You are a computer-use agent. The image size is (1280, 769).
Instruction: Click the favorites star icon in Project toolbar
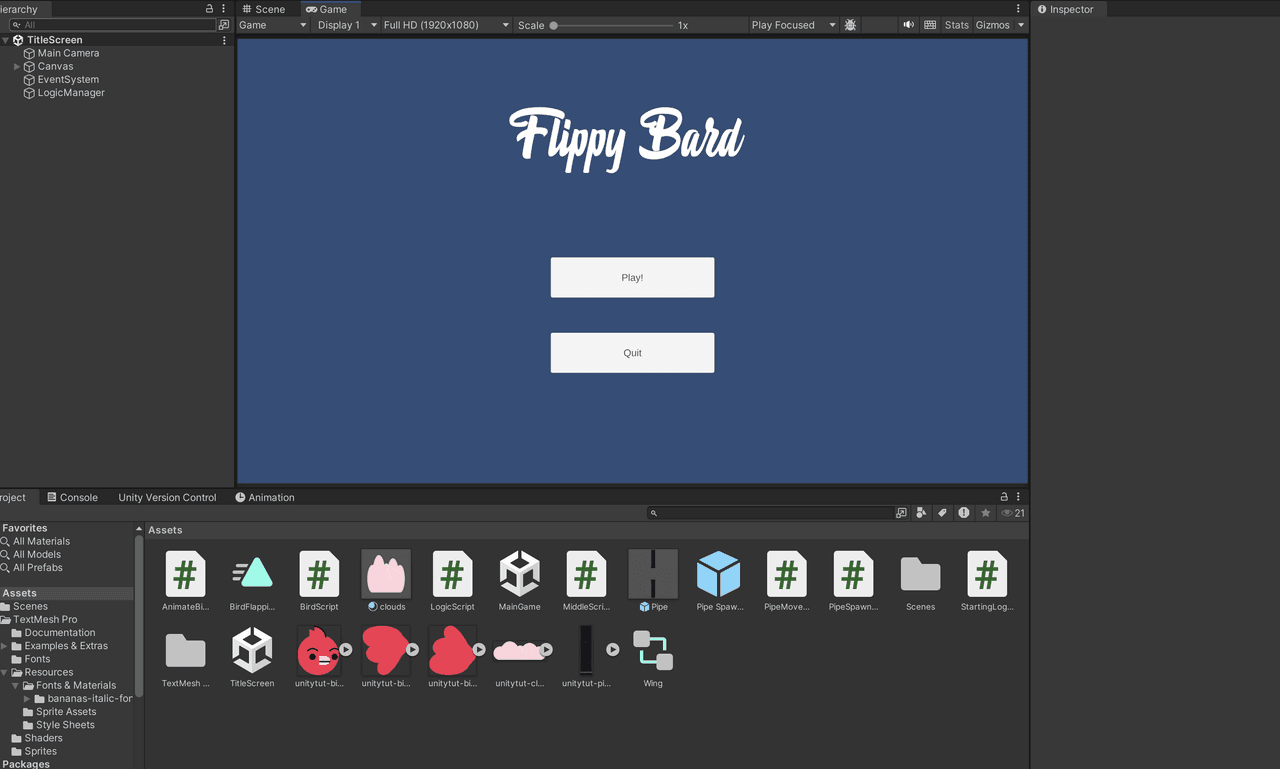click(985, 513)
